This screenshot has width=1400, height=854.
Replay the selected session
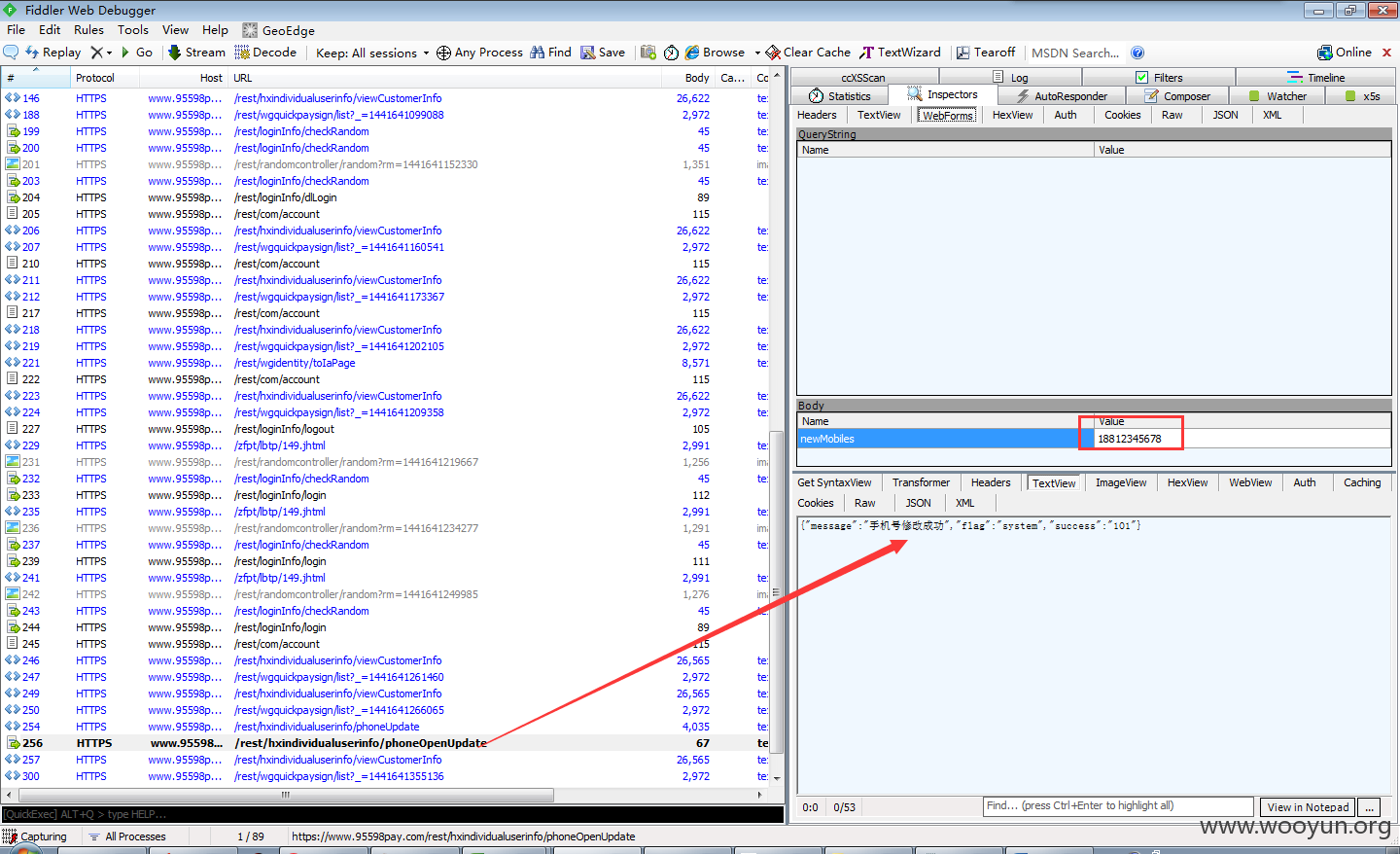pos(52,53)
